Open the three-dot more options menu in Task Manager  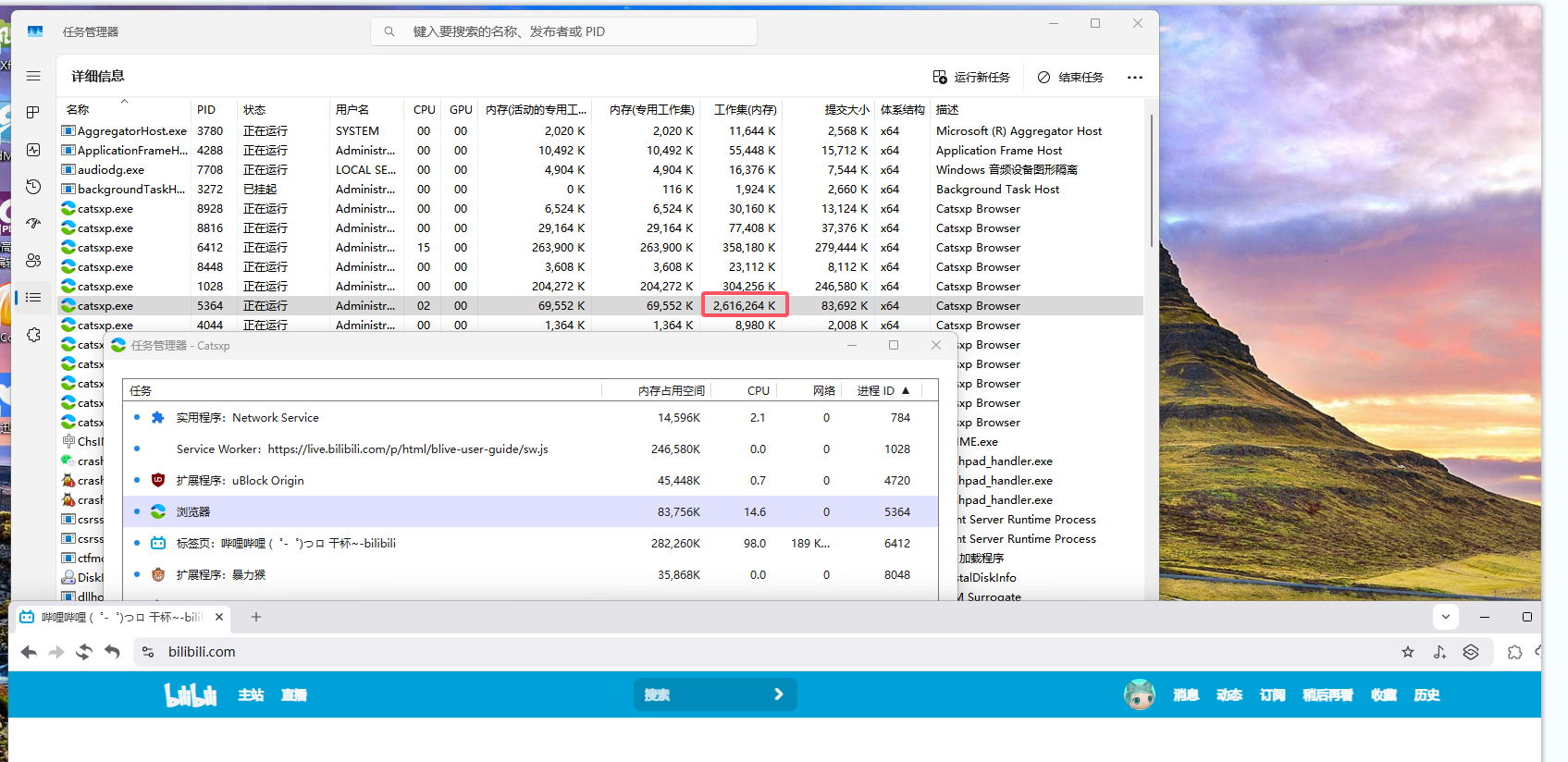1135,77
